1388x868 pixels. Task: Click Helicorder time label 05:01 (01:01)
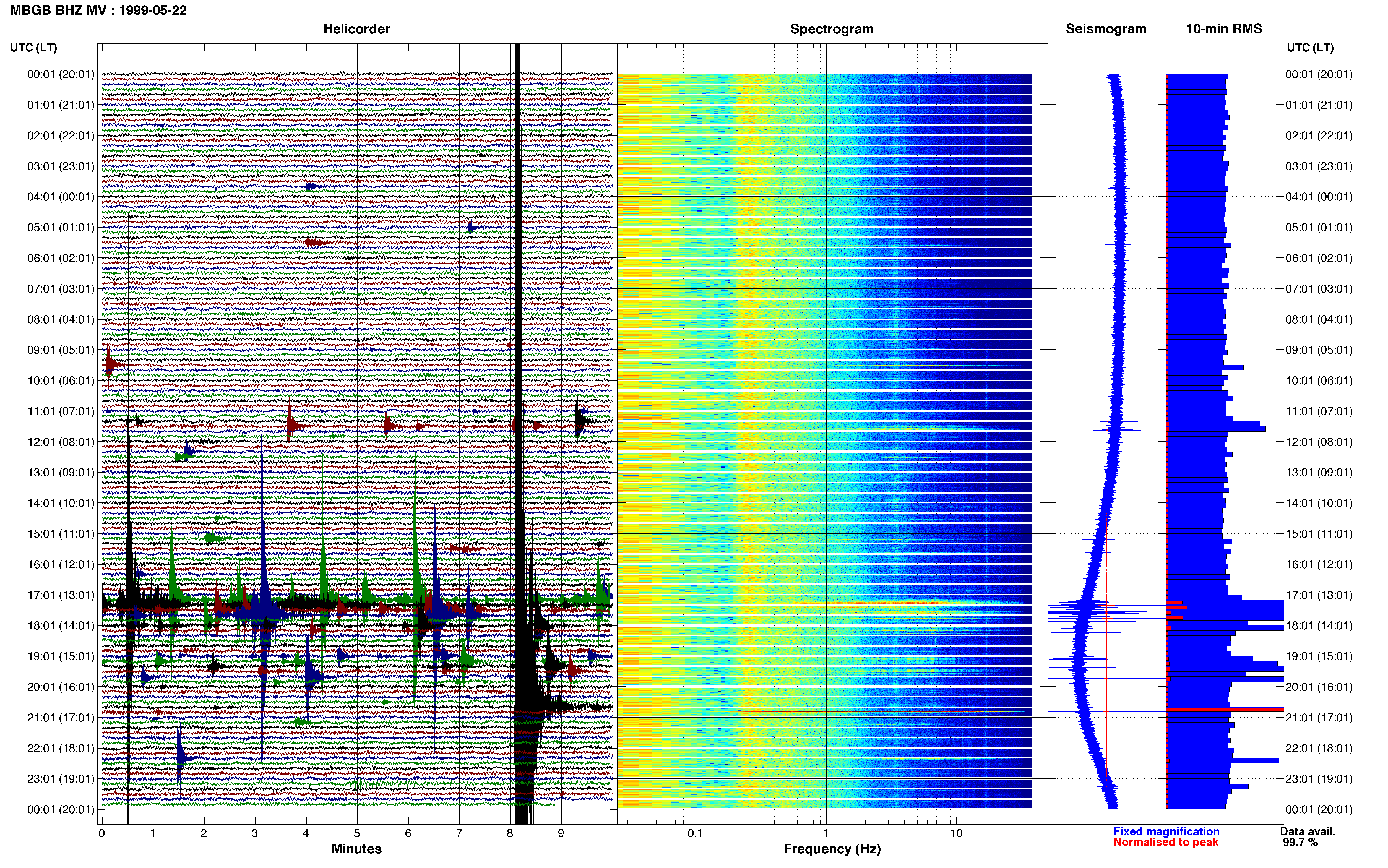(x=61, y=228)
